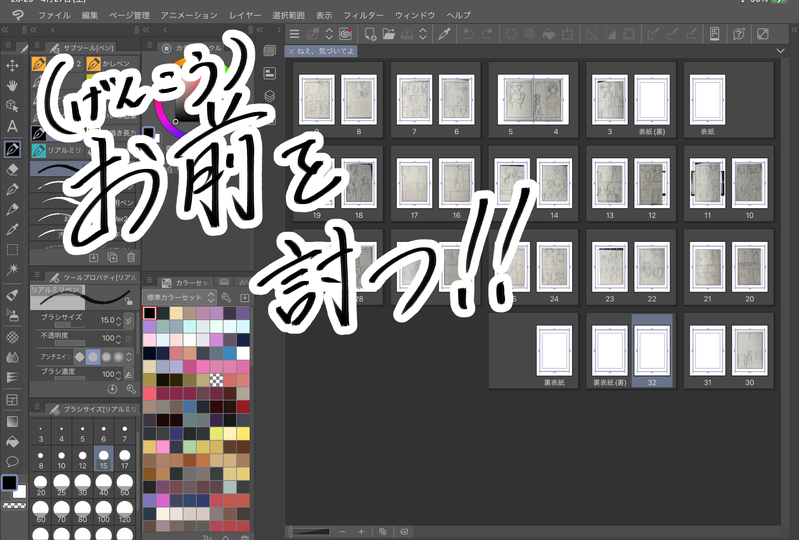Select the Eraser tool
Screen dimensions: 799x540
(x=12, y=170)
